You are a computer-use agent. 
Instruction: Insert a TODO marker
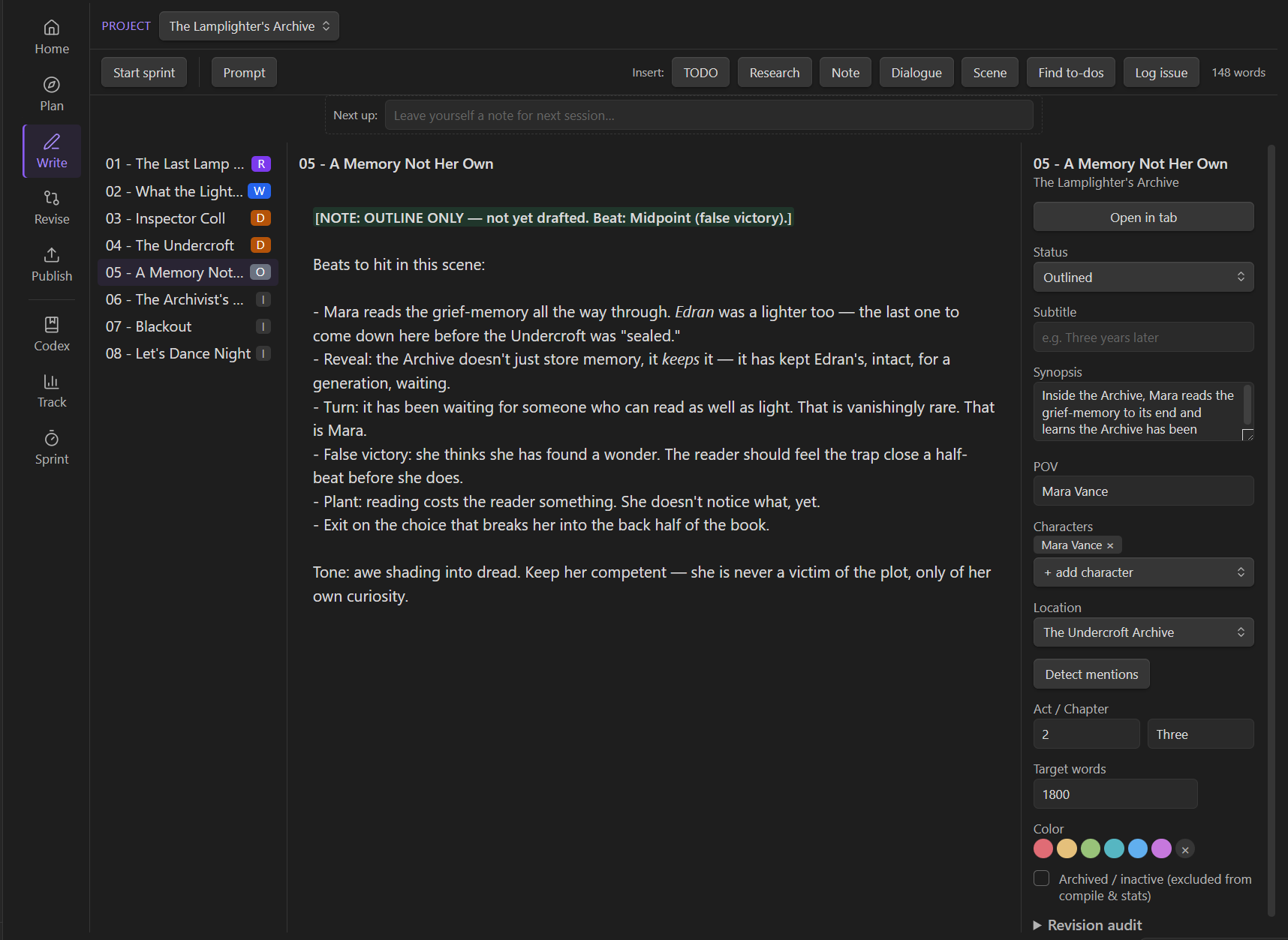point(700,73)
